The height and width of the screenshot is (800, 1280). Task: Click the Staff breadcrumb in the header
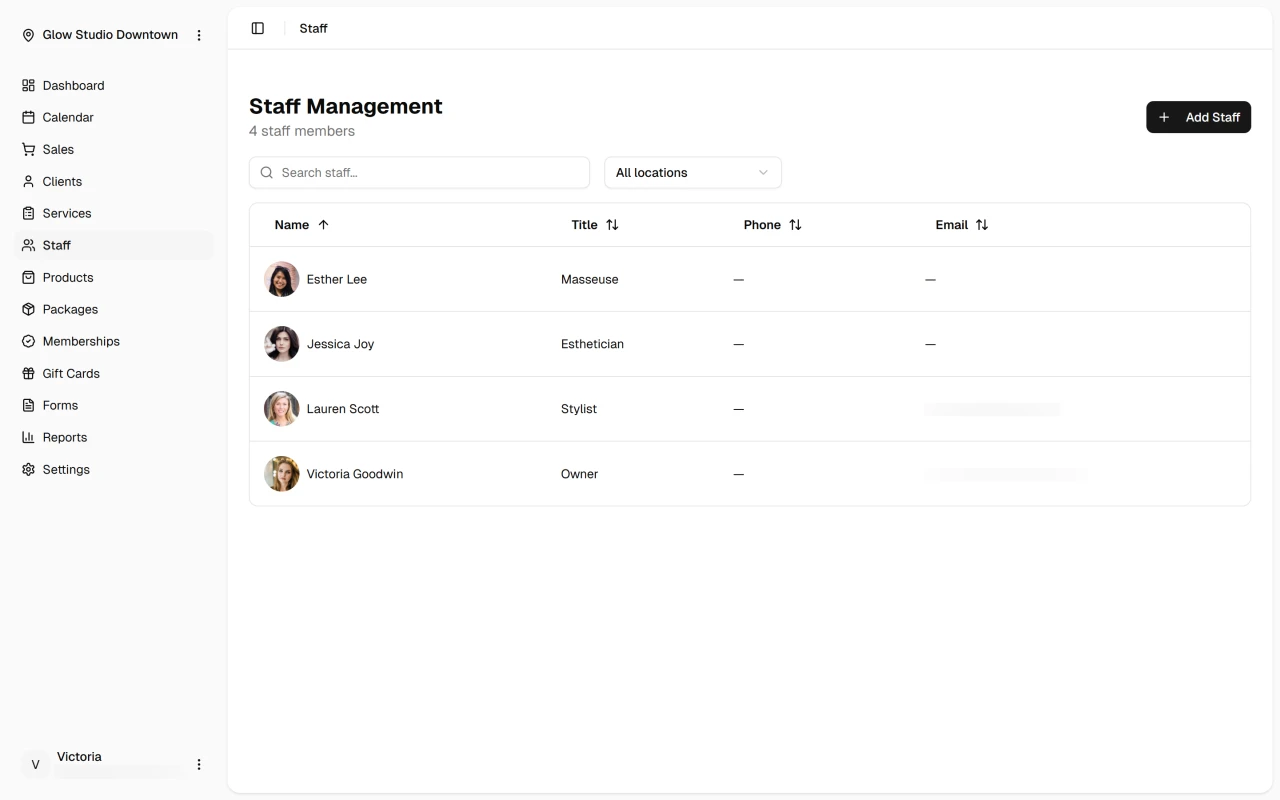[x=313, y=28]
